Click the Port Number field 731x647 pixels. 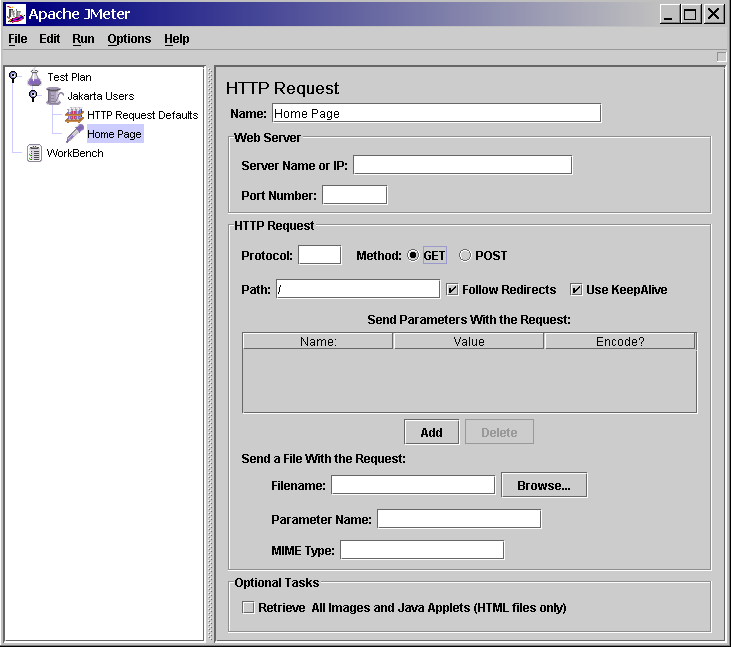[x=355, y=195]
